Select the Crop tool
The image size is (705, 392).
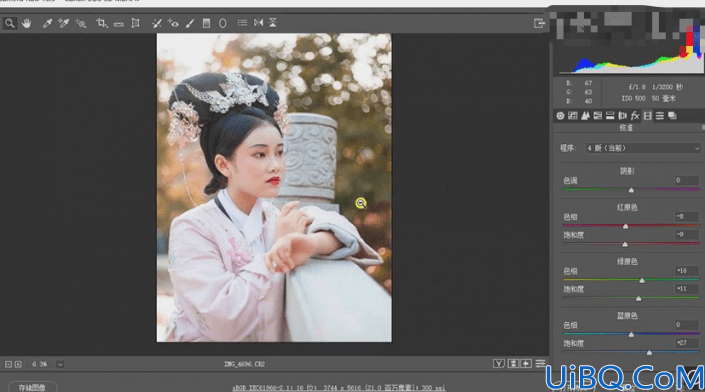click(102, 23)
